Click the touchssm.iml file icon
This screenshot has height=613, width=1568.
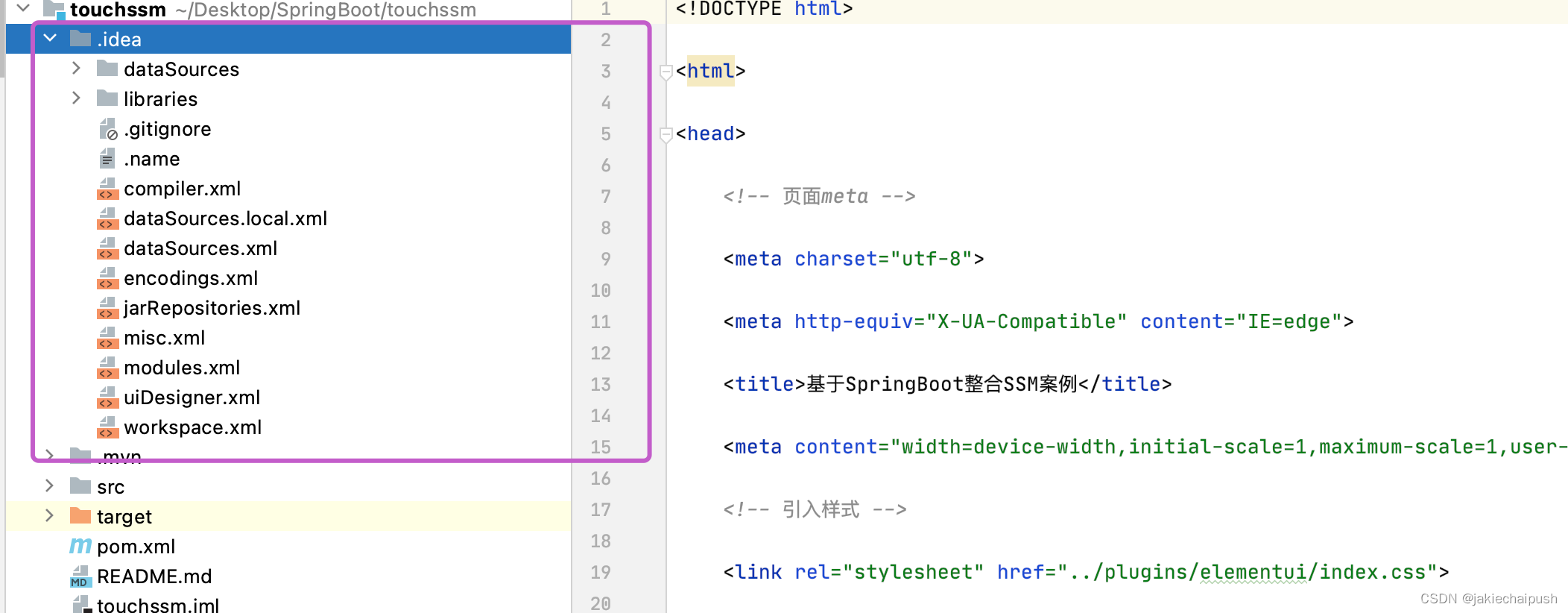tap(81, 605)
